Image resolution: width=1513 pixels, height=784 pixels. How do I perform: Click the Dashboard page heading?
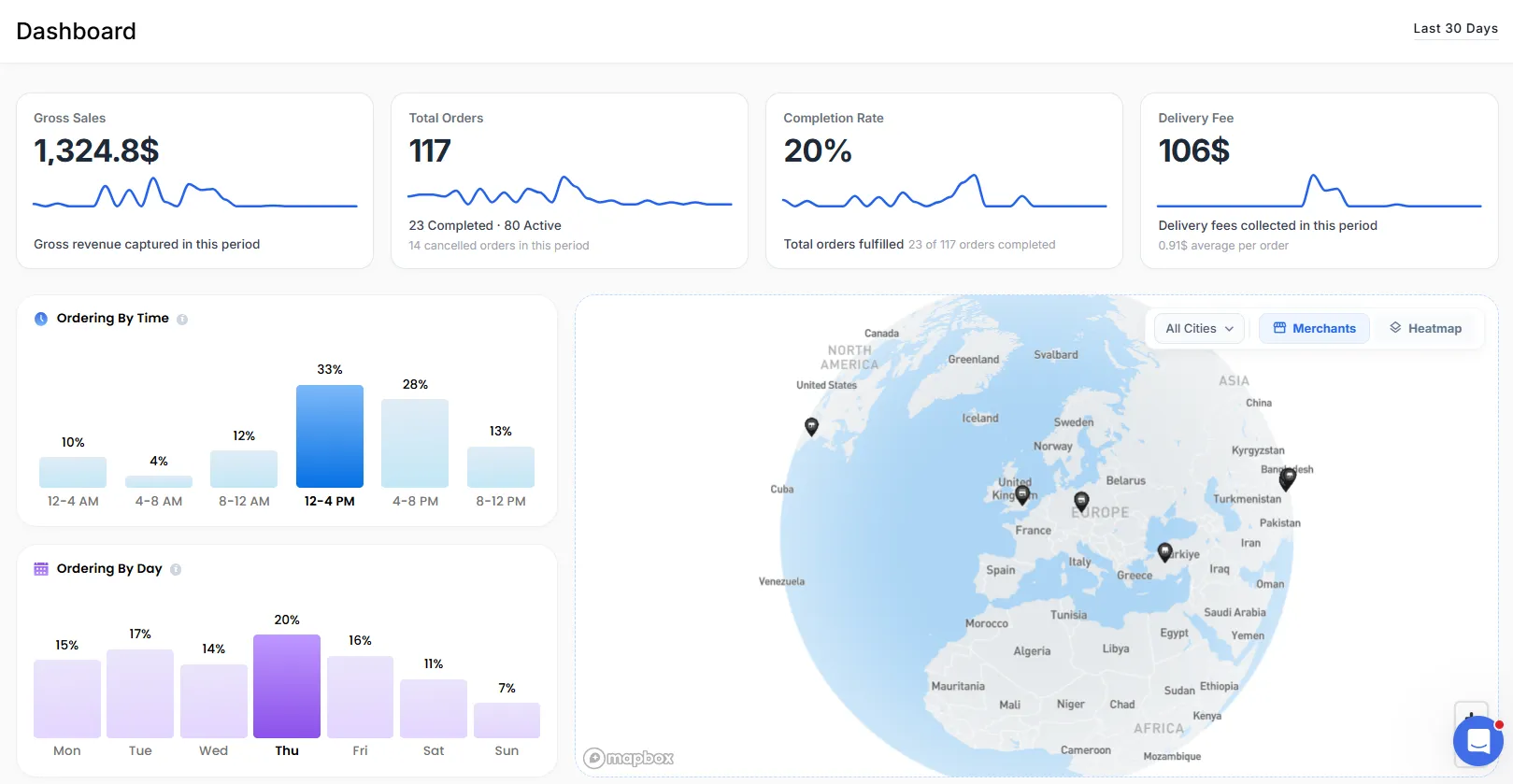[x=76, y=31]
